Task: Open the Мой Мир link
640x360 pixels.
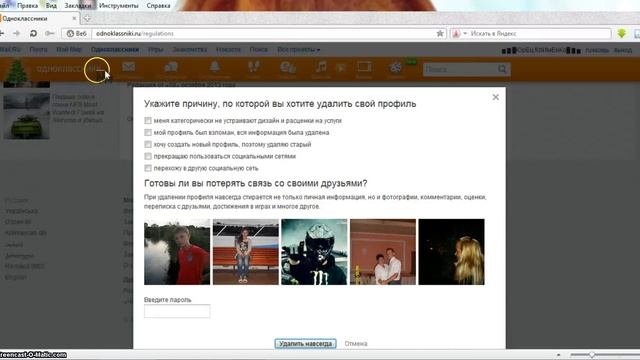Action: (x=69, y=49)
